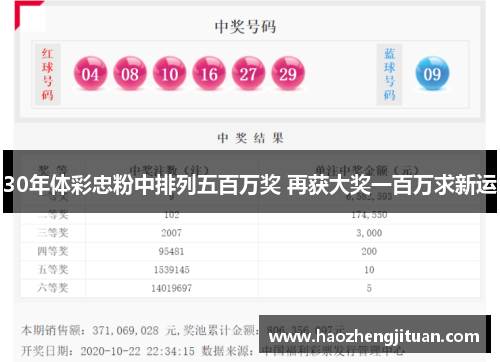500x362 pixels.
Task: Click the winning count 102
Action: (172, 215)
